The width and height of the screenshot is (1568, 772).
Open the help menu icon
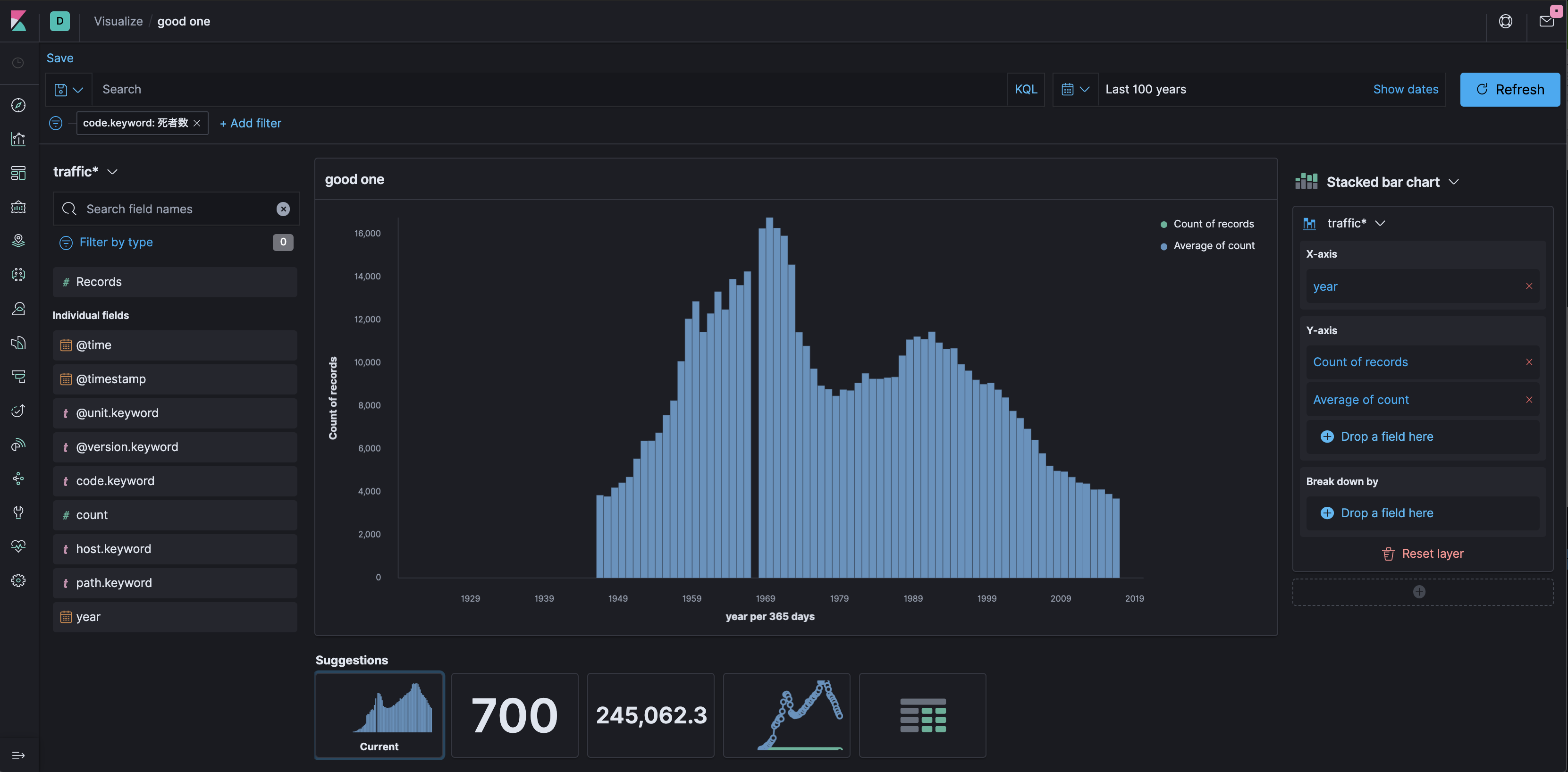(1505, 21)
